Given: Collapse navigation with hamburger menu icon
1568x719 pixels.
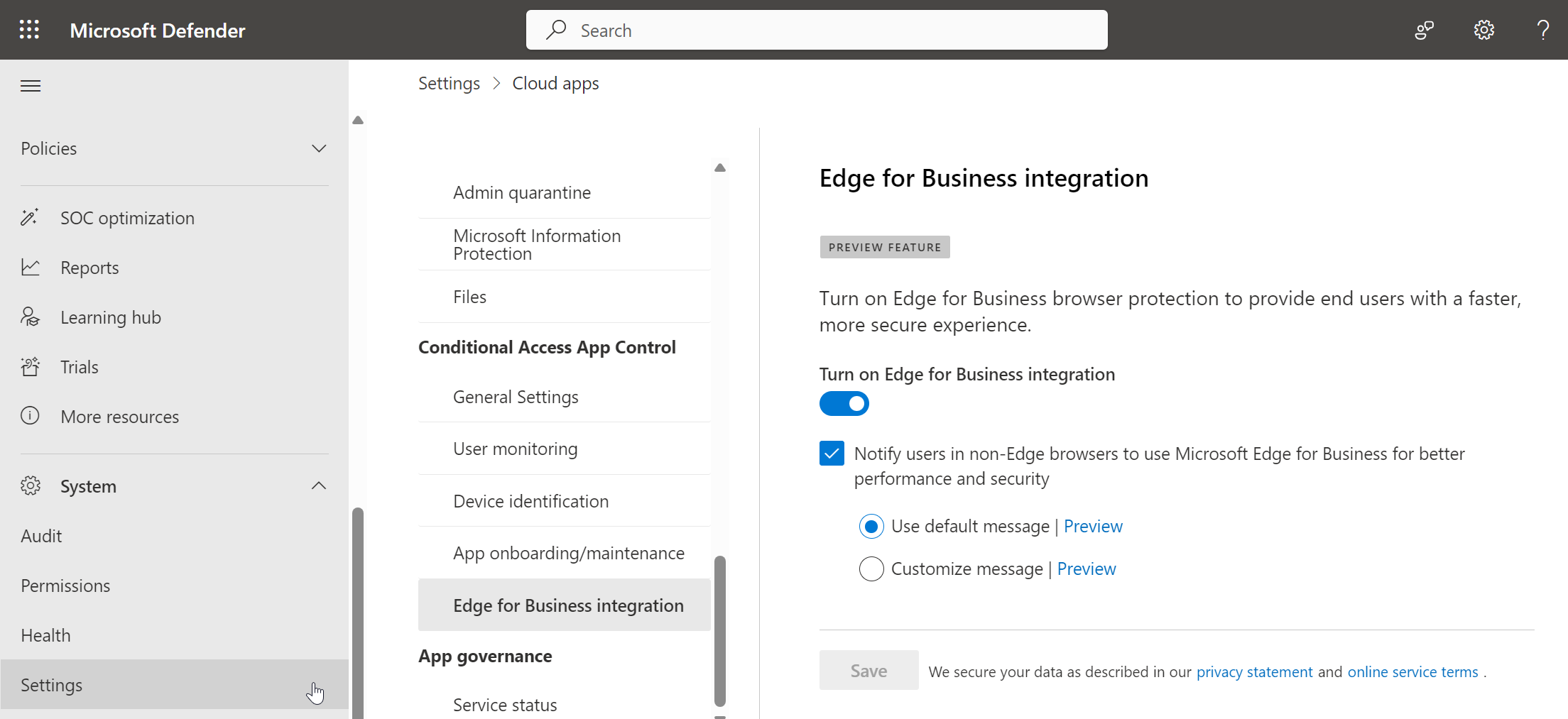Looking at the screenshot, I should [31, 86].
